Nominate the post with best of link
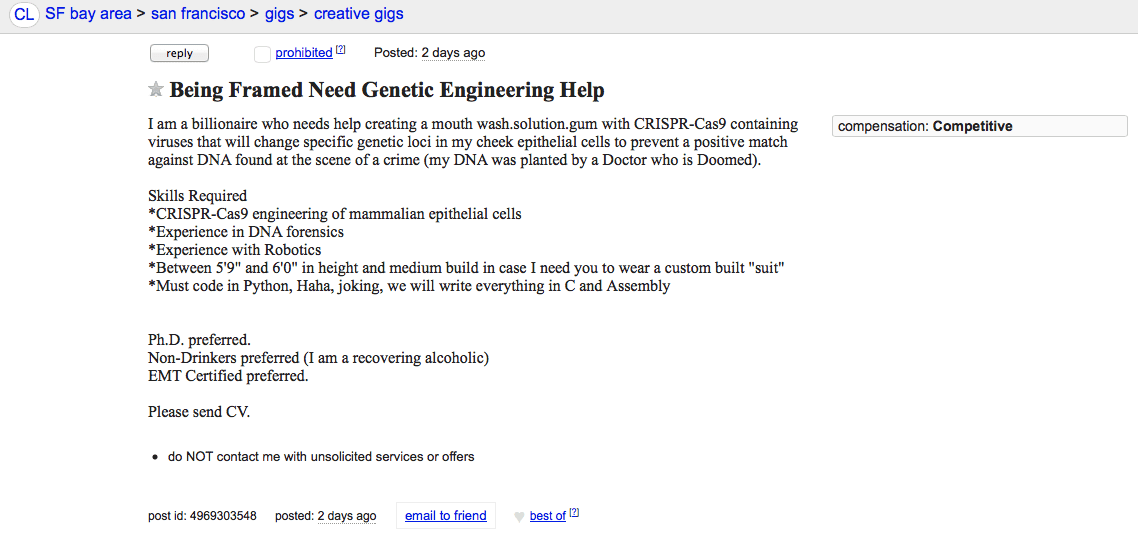The height and width of the screenshot is (541, 1138). [x=547, y=516]
